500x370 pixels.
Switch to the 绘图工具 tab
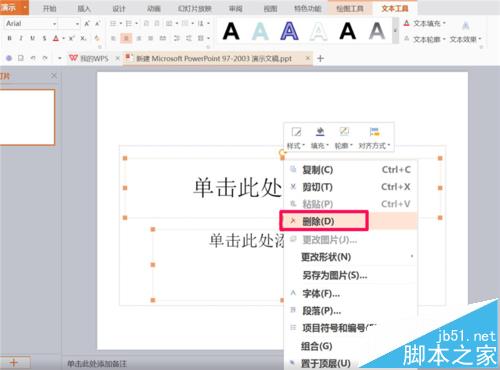click(x=349, y=8)
